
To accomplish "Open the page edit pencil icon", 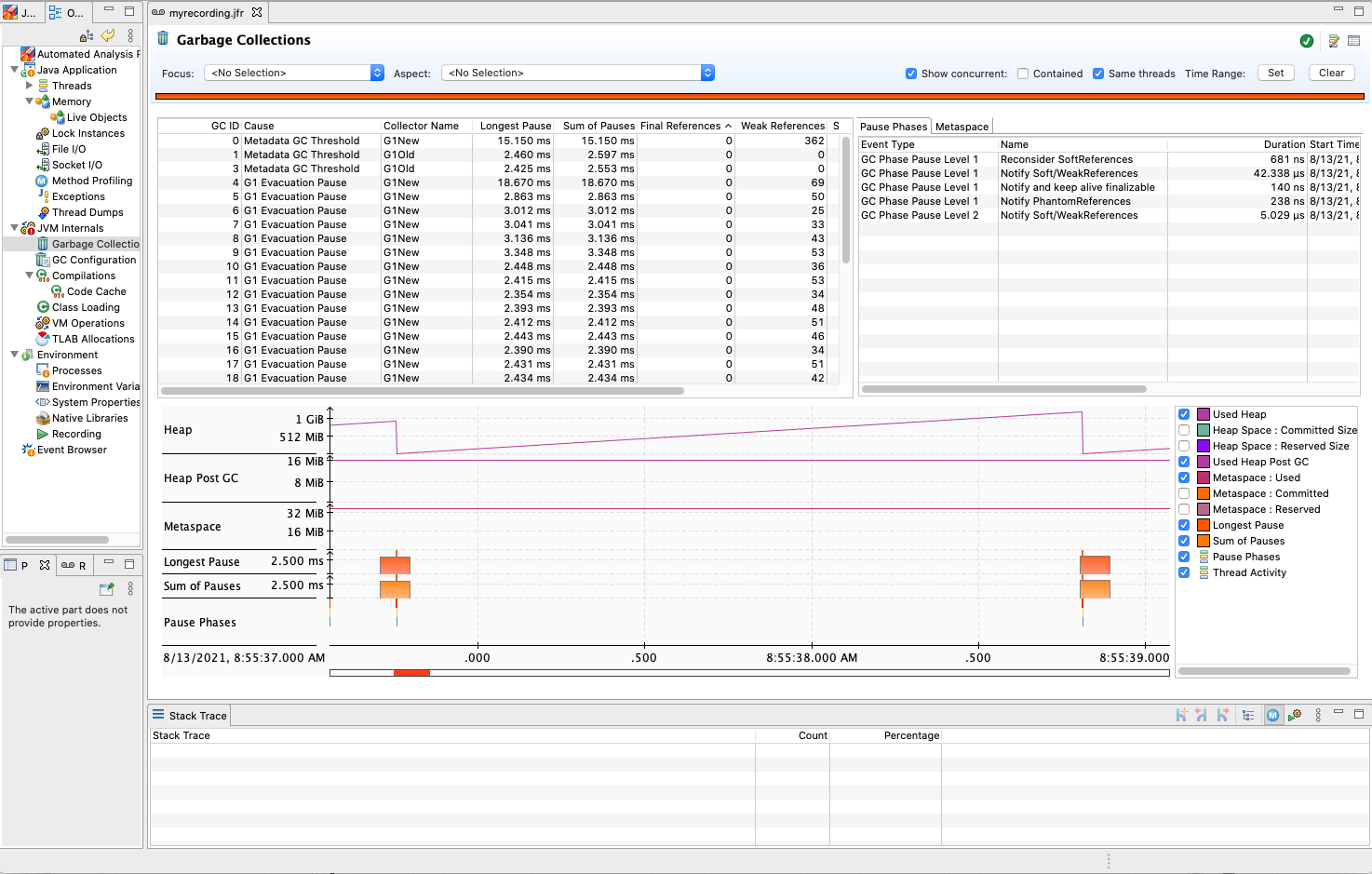I will [x=1334, y=41].
